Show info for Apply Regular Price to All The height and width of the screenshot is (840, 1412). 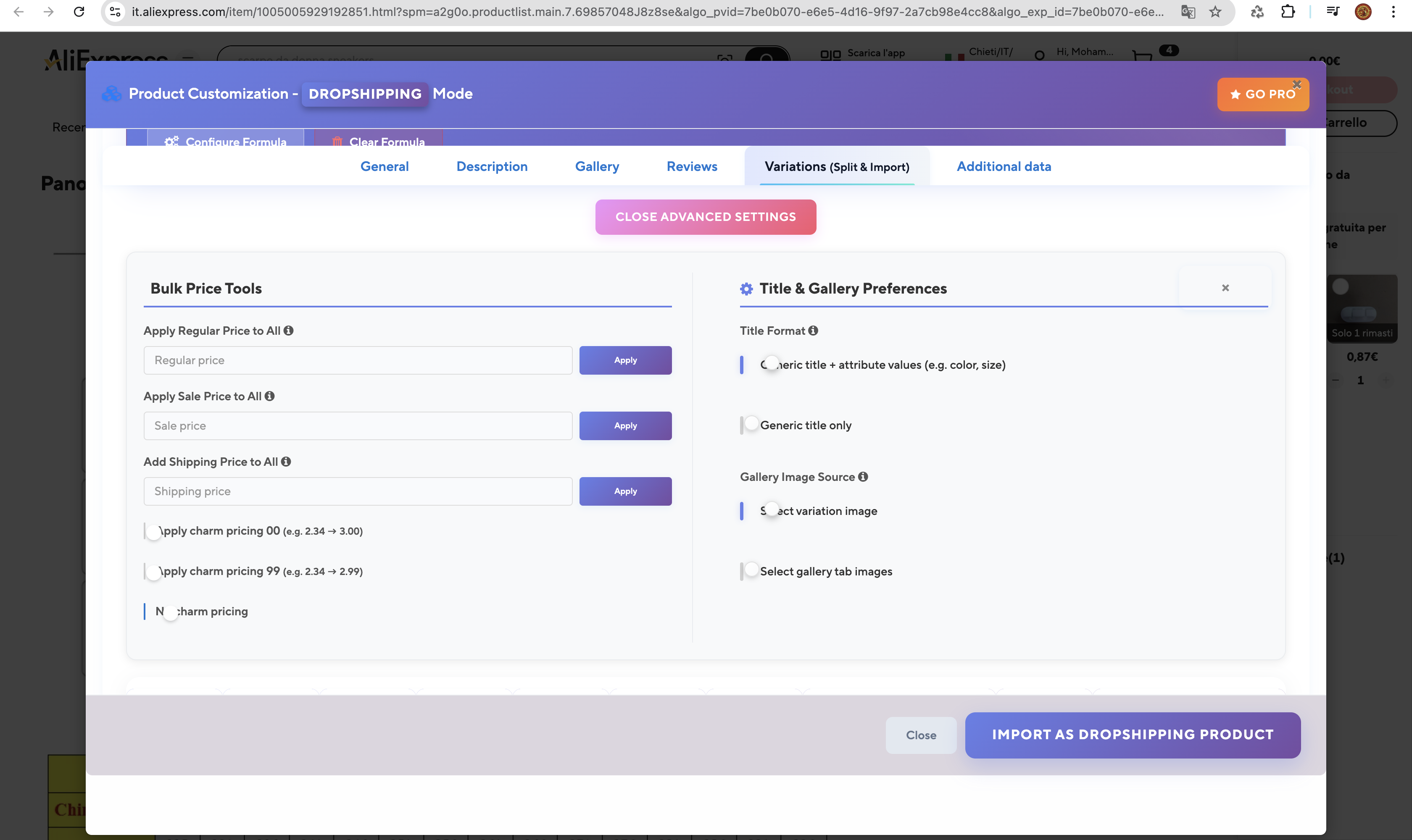click(x=288, y=331)
